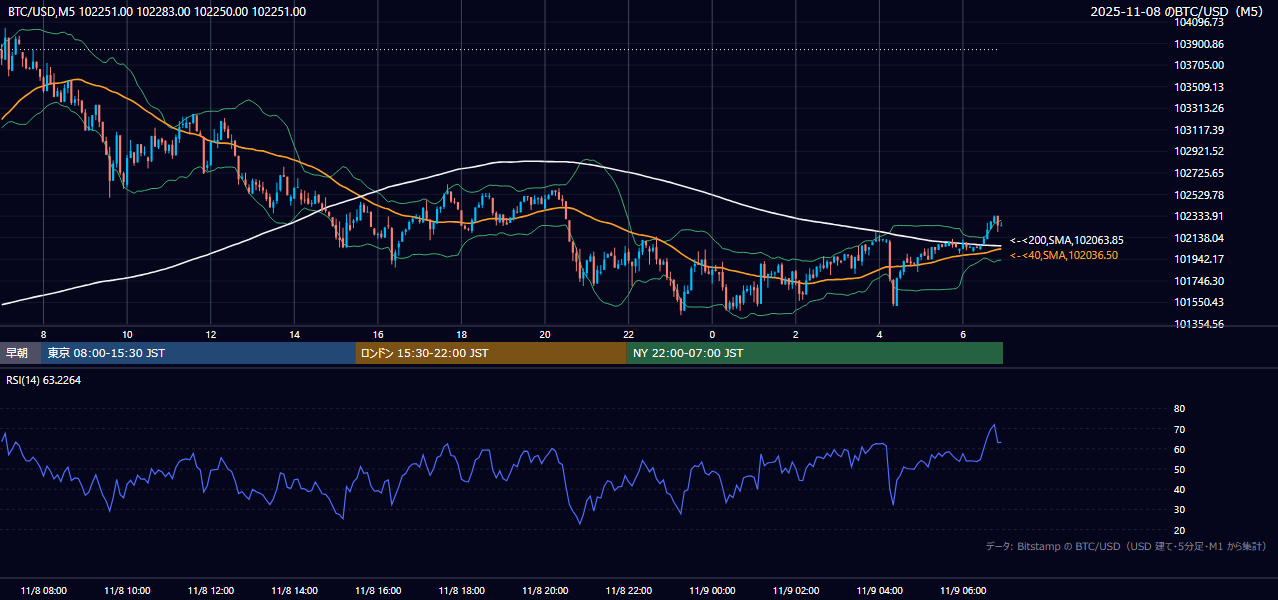Select the 103705.00 price axis label

pos(1199,65)
